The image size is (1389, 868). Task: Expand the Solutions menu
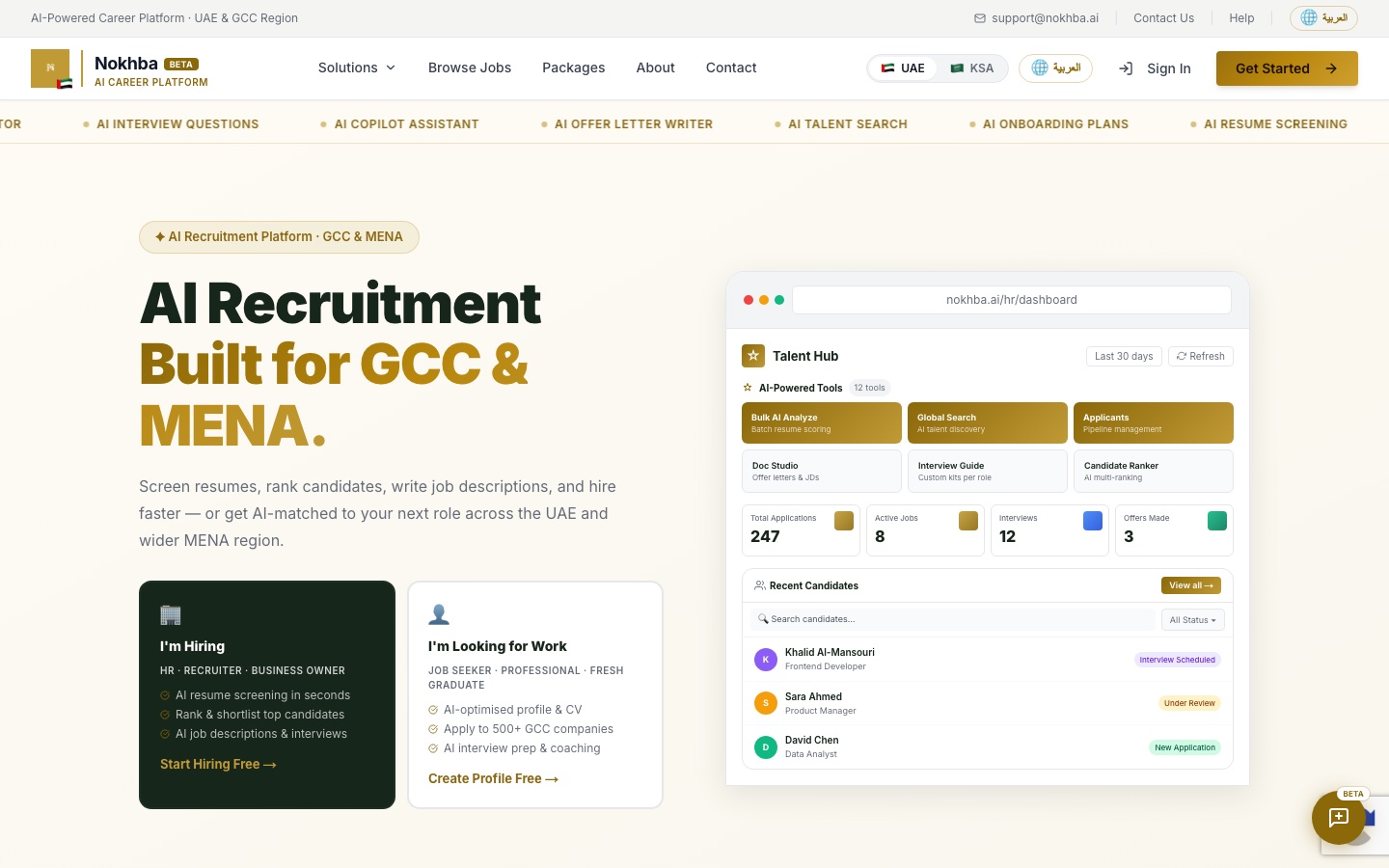[x=357, y=68]
